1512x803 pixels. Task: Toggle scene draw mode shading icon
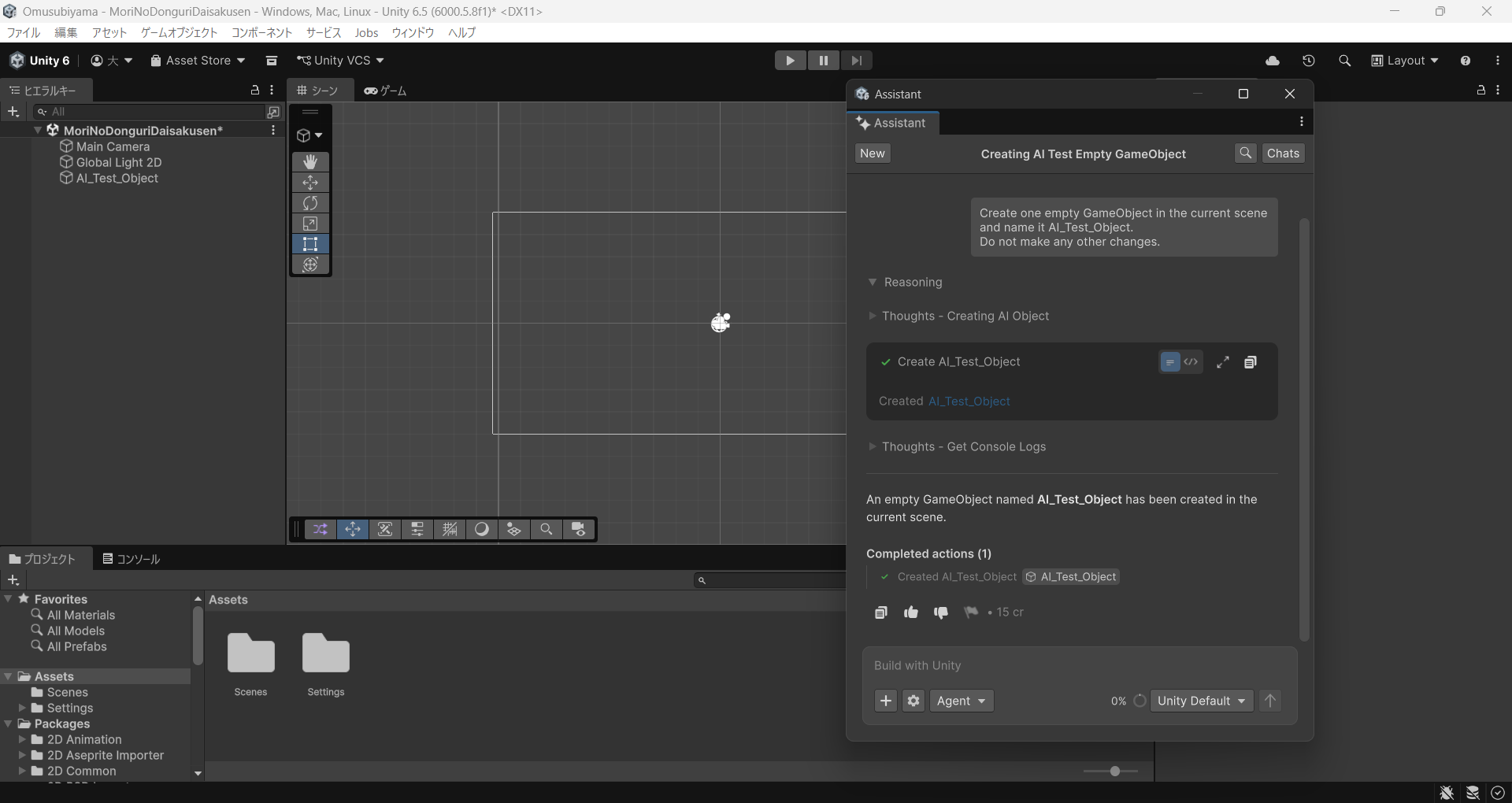[482, 530]
